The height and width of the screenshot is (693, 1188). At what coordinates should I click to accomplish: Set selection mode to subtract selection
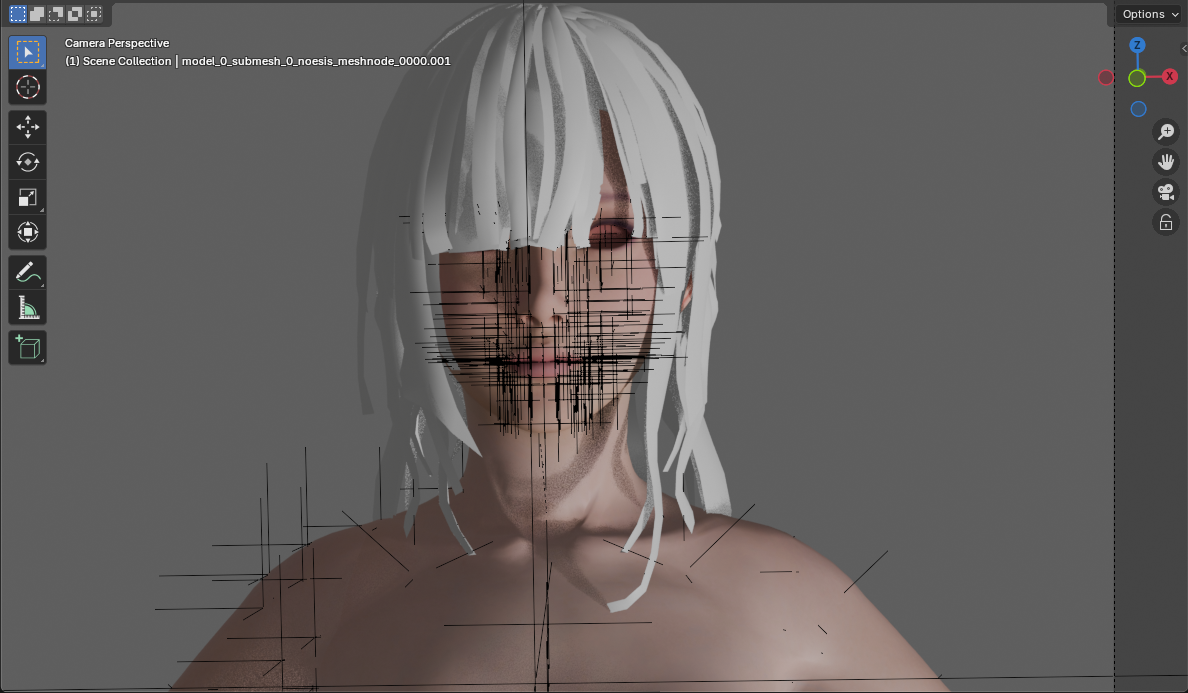coord(55,14)
